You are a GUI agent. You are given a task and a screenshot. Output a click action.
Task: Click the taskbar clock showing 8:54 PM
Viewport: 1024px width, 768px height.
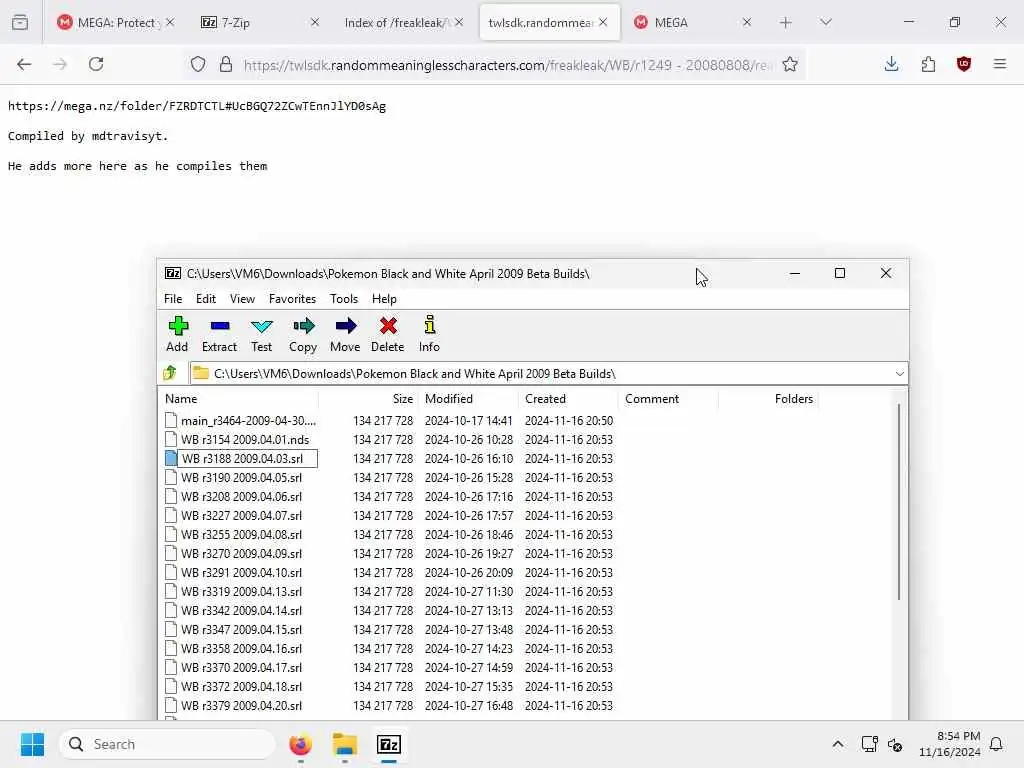point(950,744)
